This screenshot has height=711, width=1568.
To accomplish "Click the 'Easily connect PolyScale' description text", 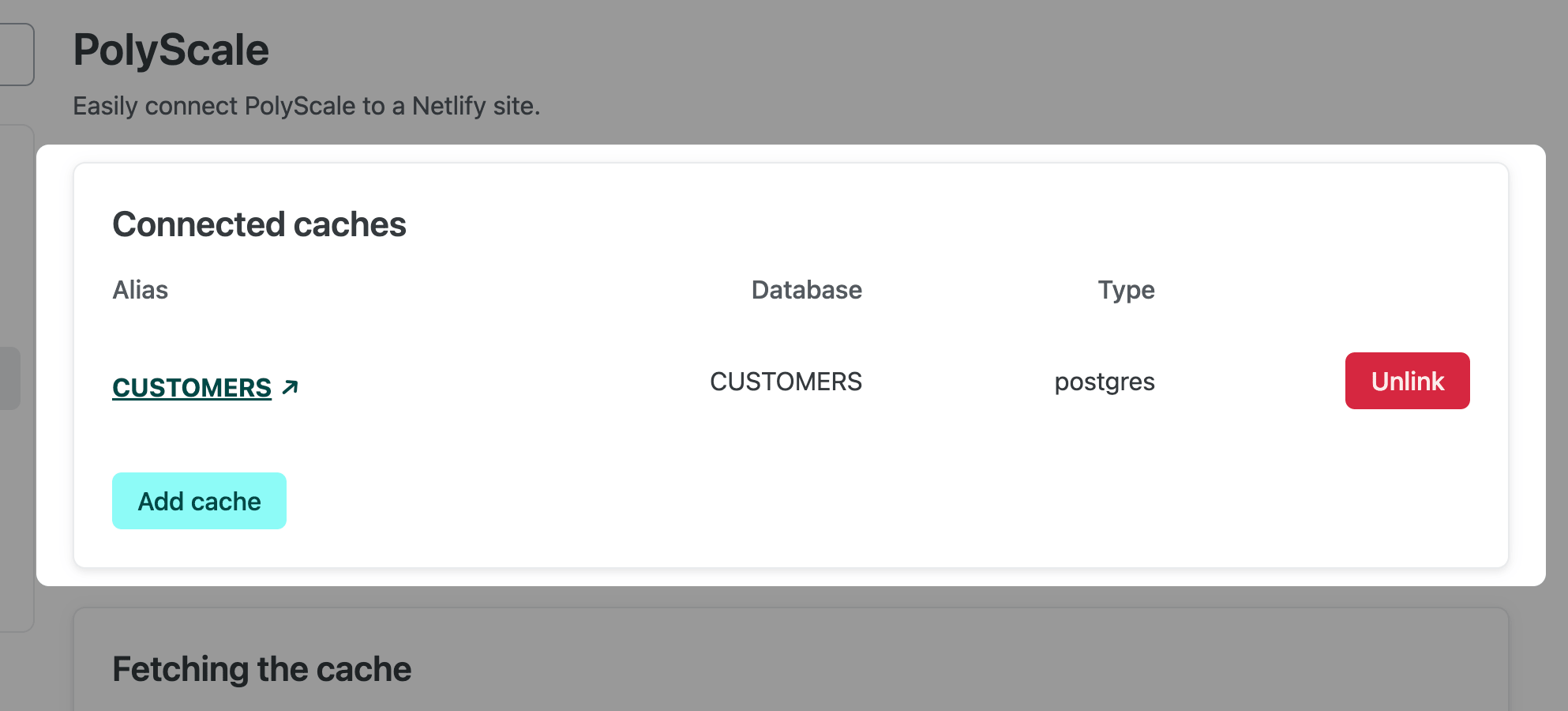I will click(x=306, y=106).
